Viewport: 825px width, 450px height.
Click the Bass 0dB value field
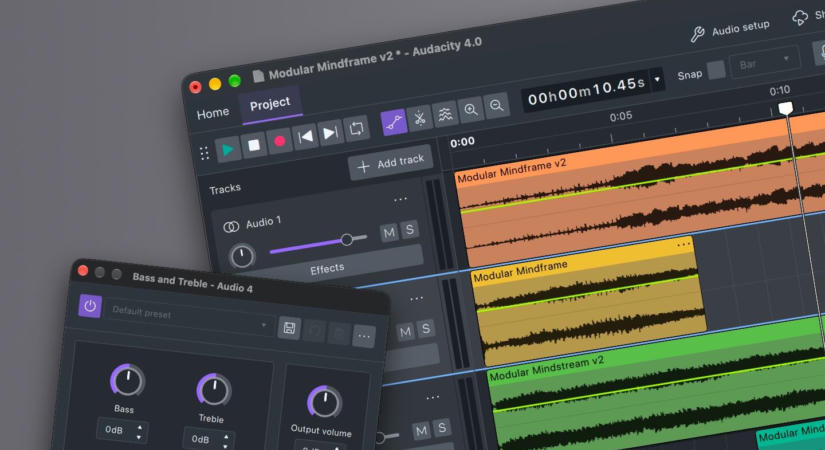pos(122,431)
